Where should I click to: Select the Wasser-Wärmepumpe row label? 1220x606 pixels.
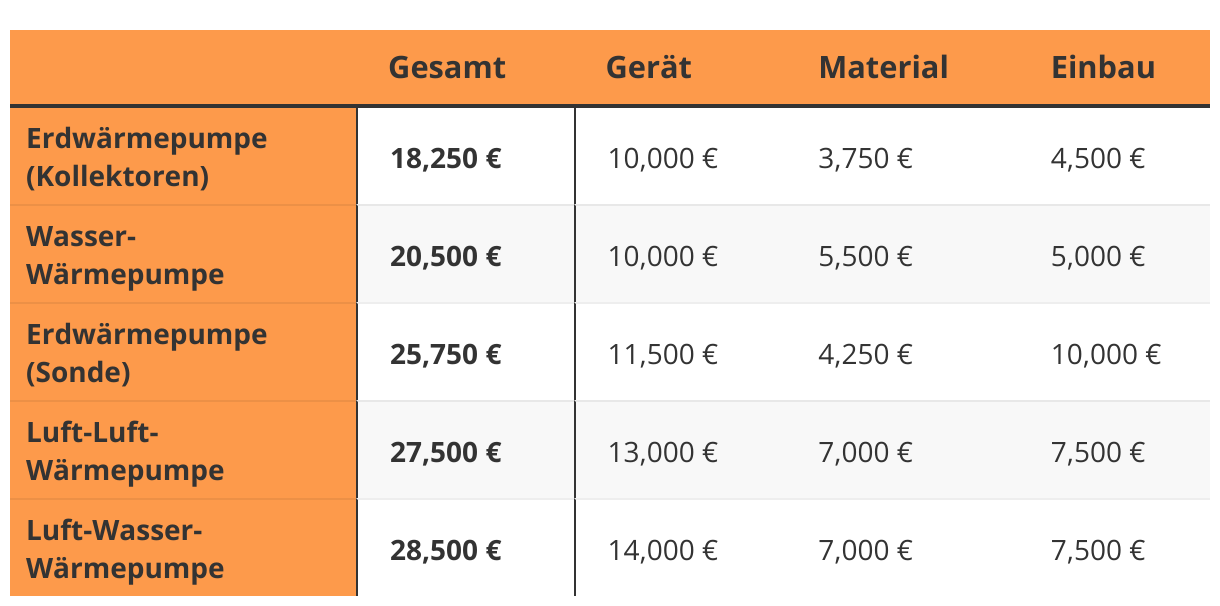pyautogui.click(x=125, y=255)
